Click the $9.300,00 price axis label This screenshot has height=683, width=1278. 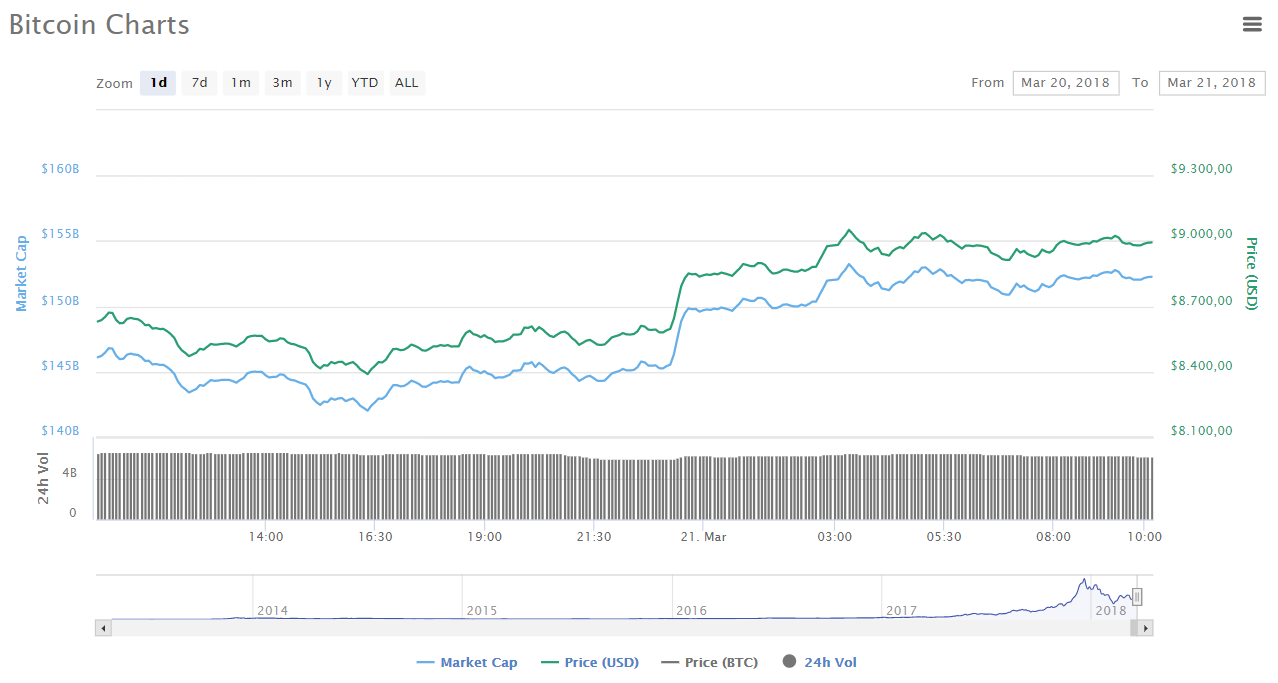click(1201, 169)
